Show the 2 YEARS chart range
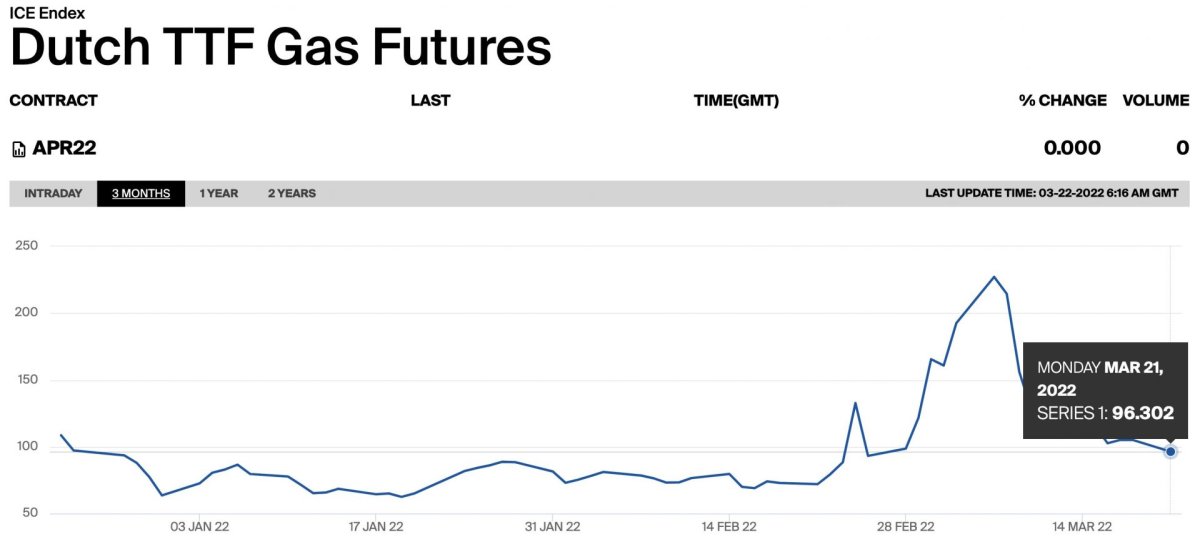 291,193
